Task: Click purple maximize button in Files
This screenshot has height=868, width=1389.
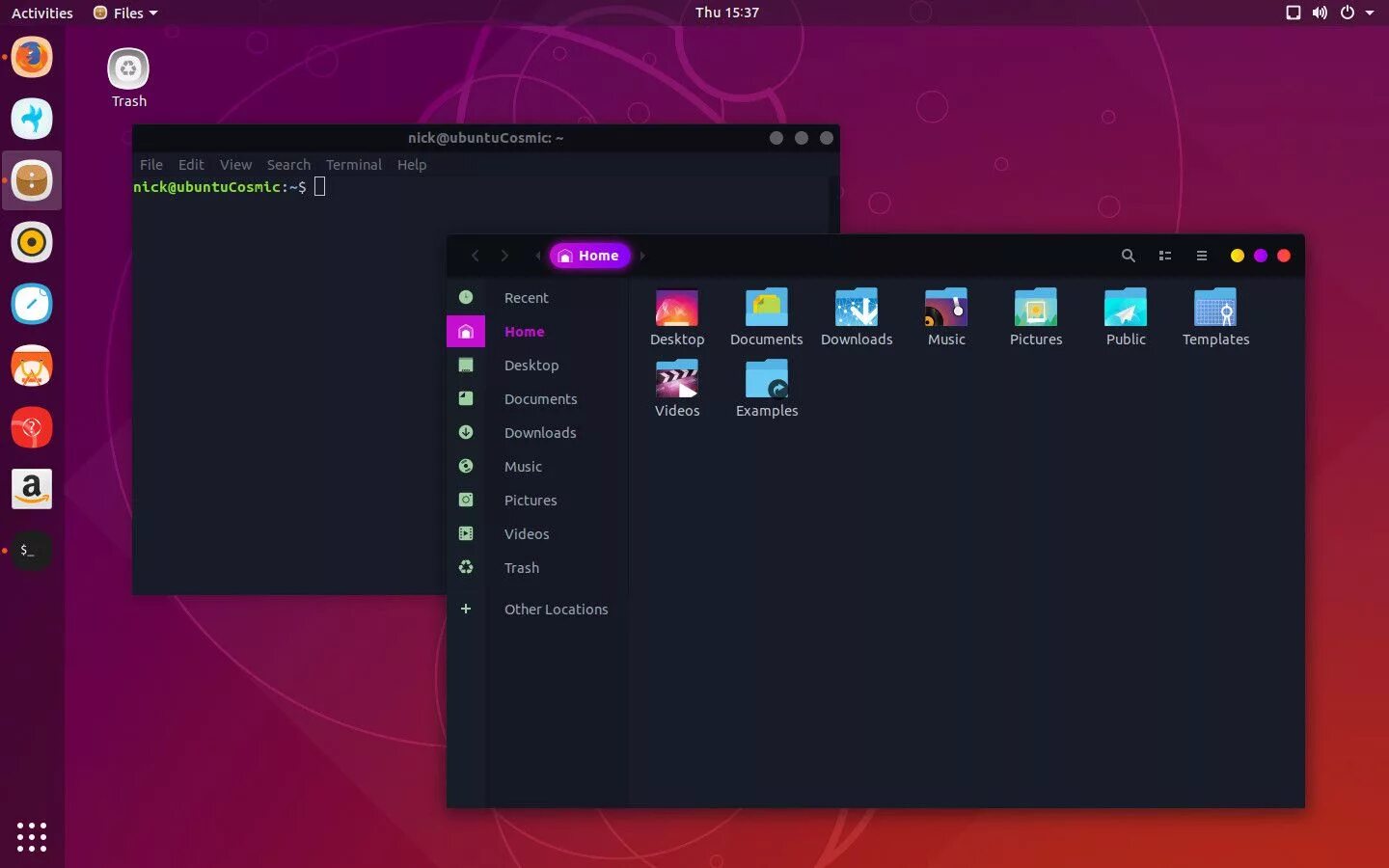Action: pos(1261,256)
